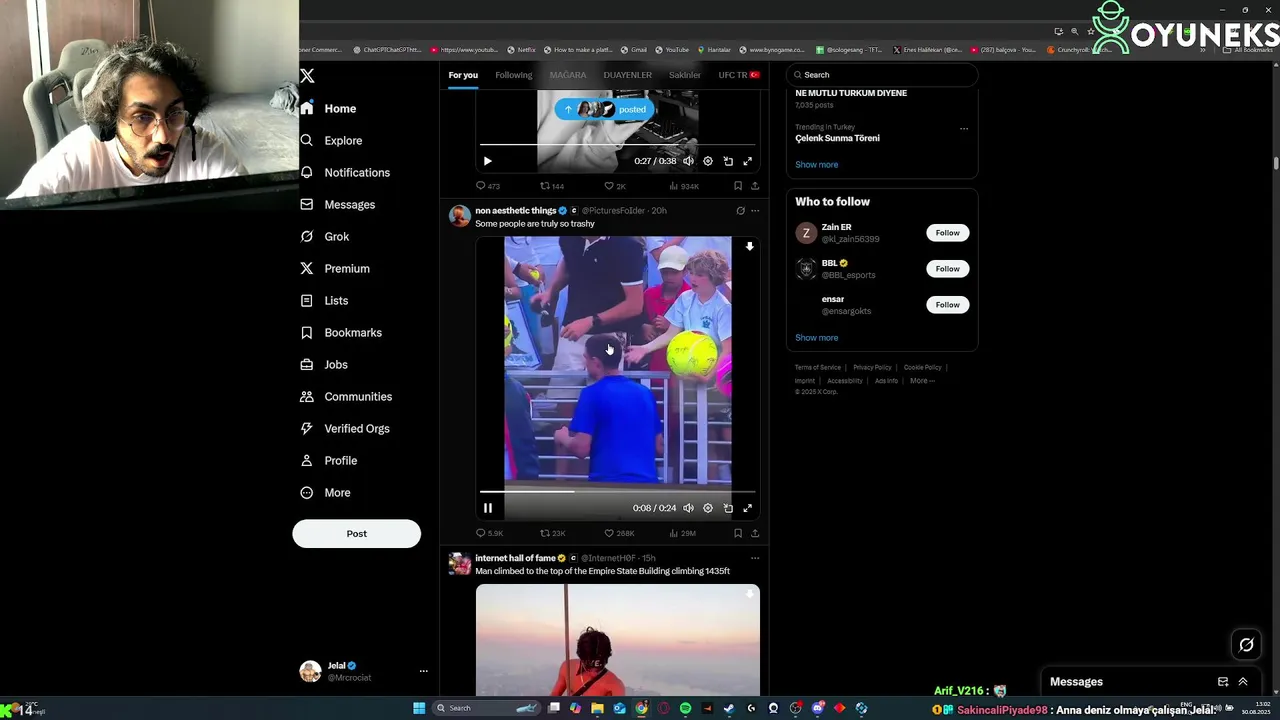Open Notifications in the sidebar
This screenshot has width=1280, height=720.
(345, 172)
